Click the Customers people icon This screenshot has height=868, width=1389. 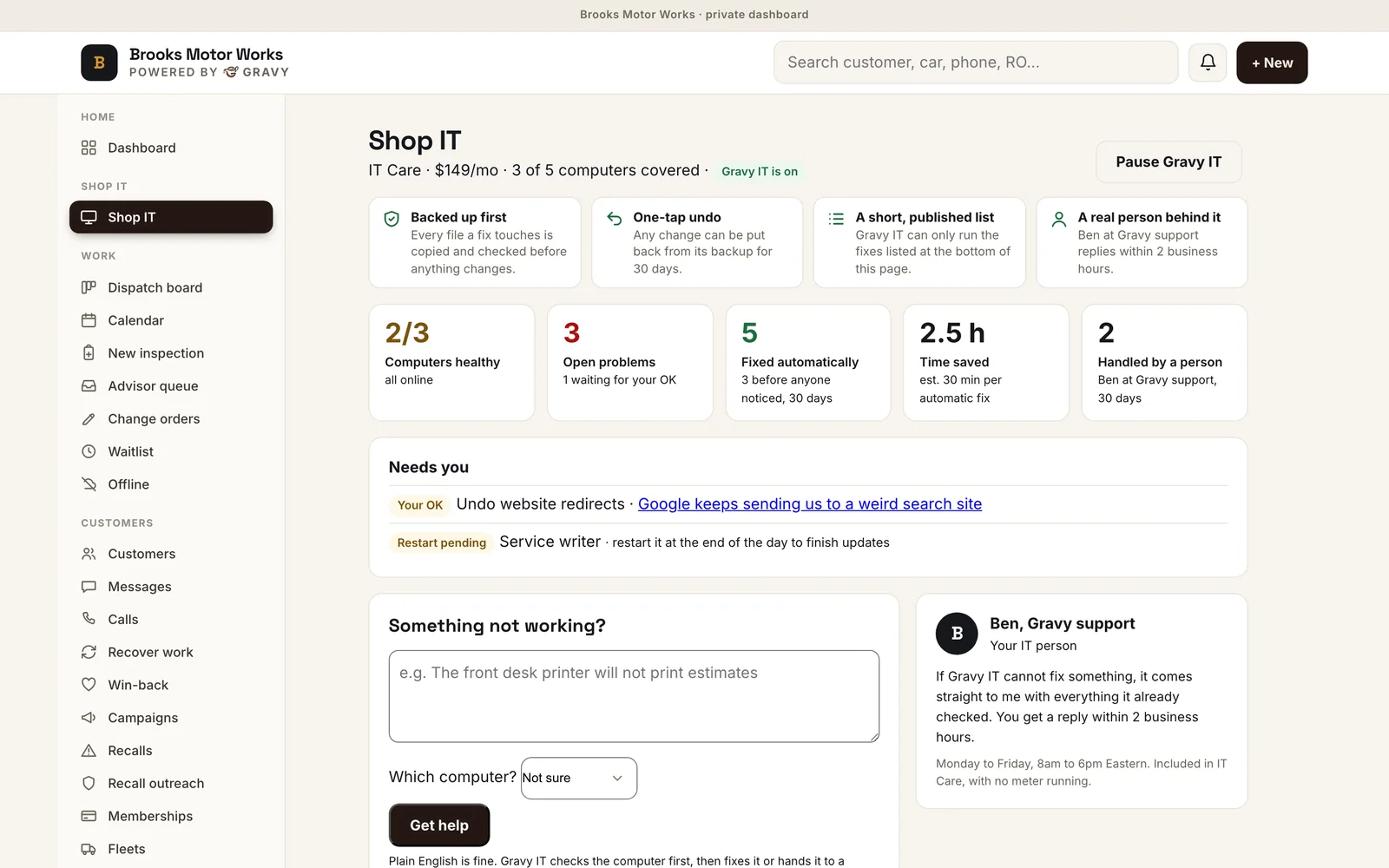click(x=89, y=554)
